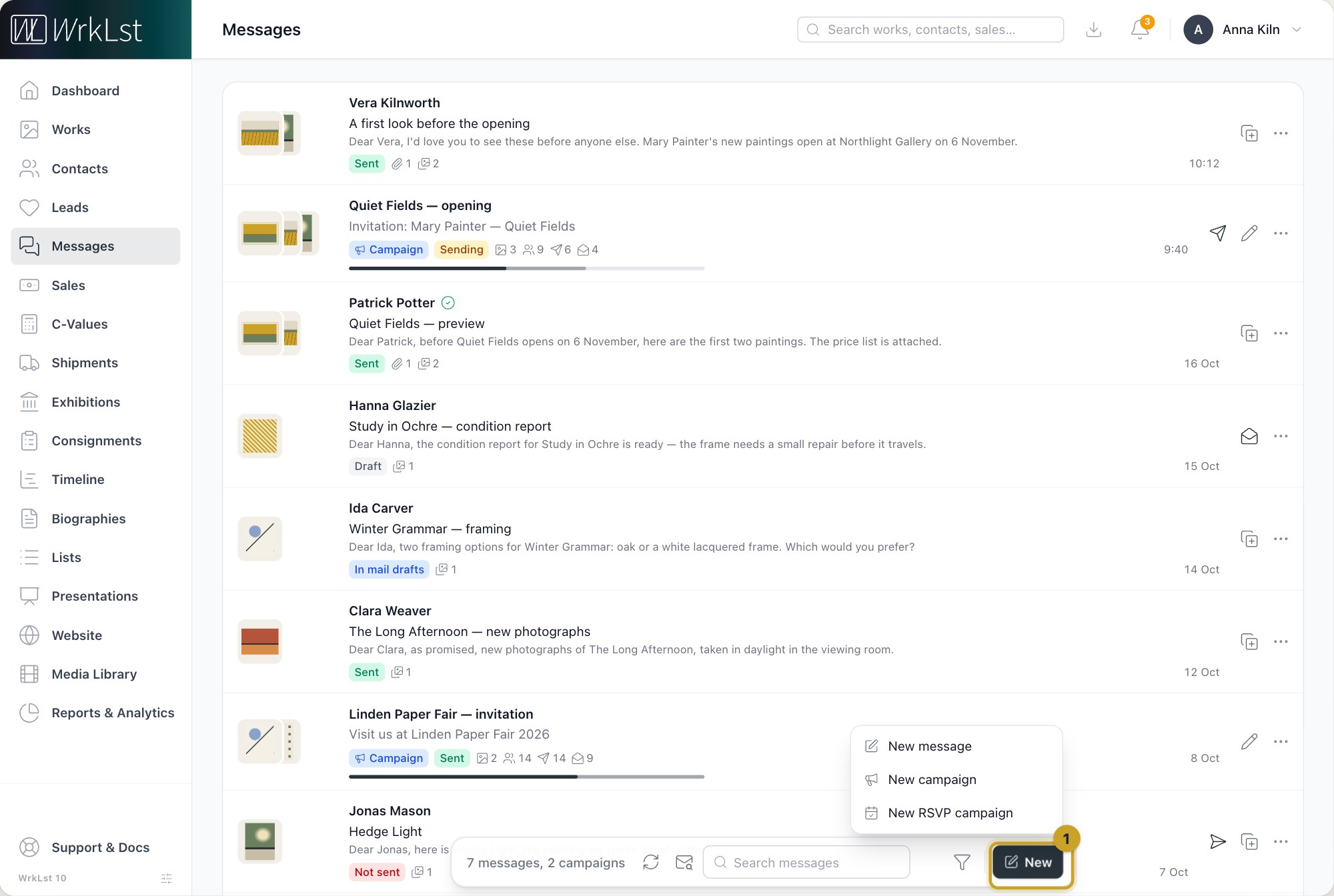
Task: Focus the Search works, contacts, sales field
Action: (930, 29)
